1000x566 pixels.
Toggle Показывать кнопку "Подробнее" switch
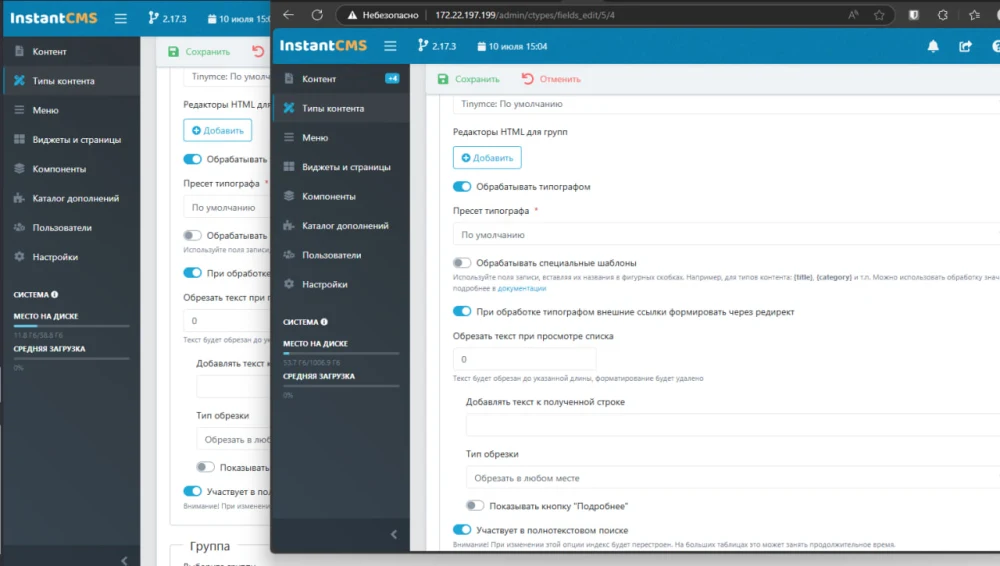(474, 505)
